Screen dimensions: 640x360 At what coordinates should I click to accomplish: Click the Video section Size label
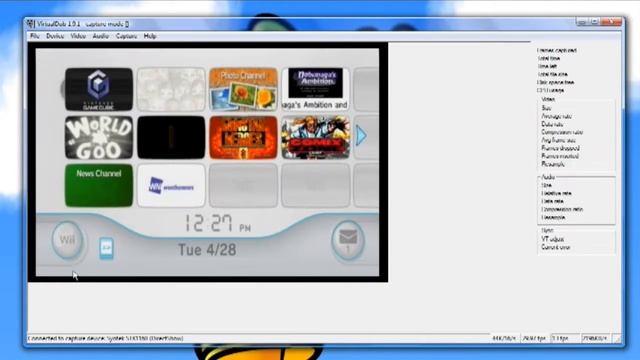point(547,108)
